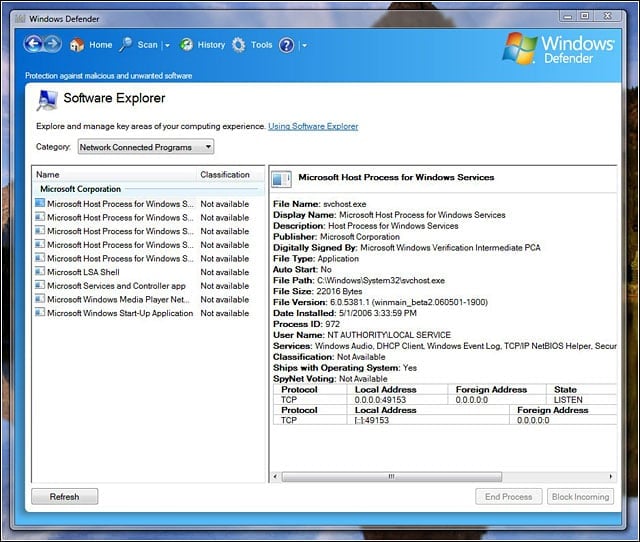Click the End Process button
The width and height of the screenshot is (640, 542).
pos(509,497)
